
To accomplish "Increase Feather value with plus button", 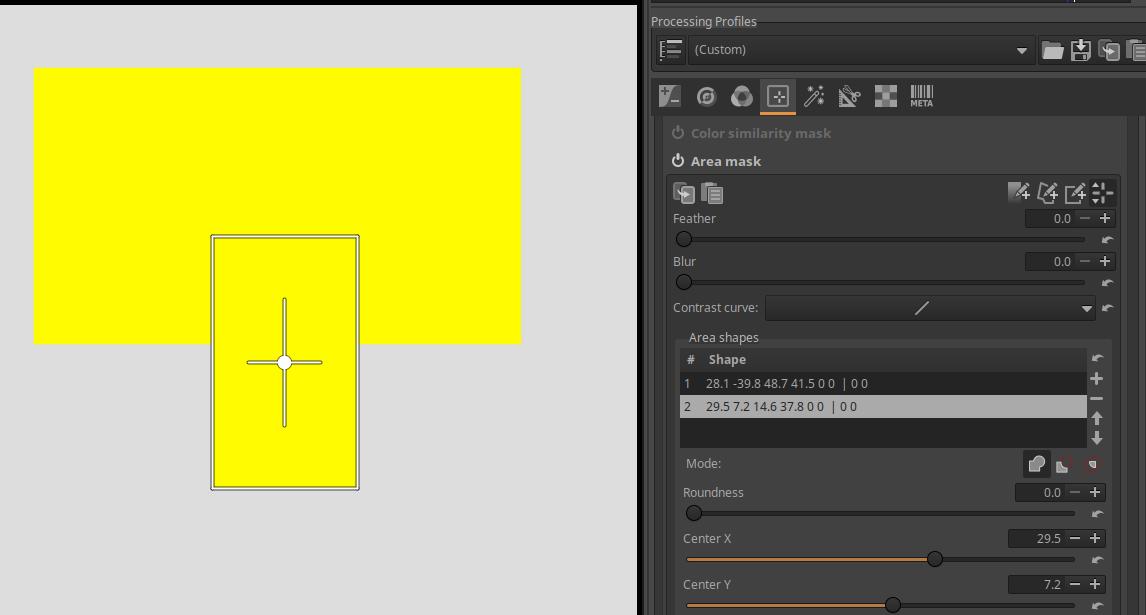I will [1105, 218].
